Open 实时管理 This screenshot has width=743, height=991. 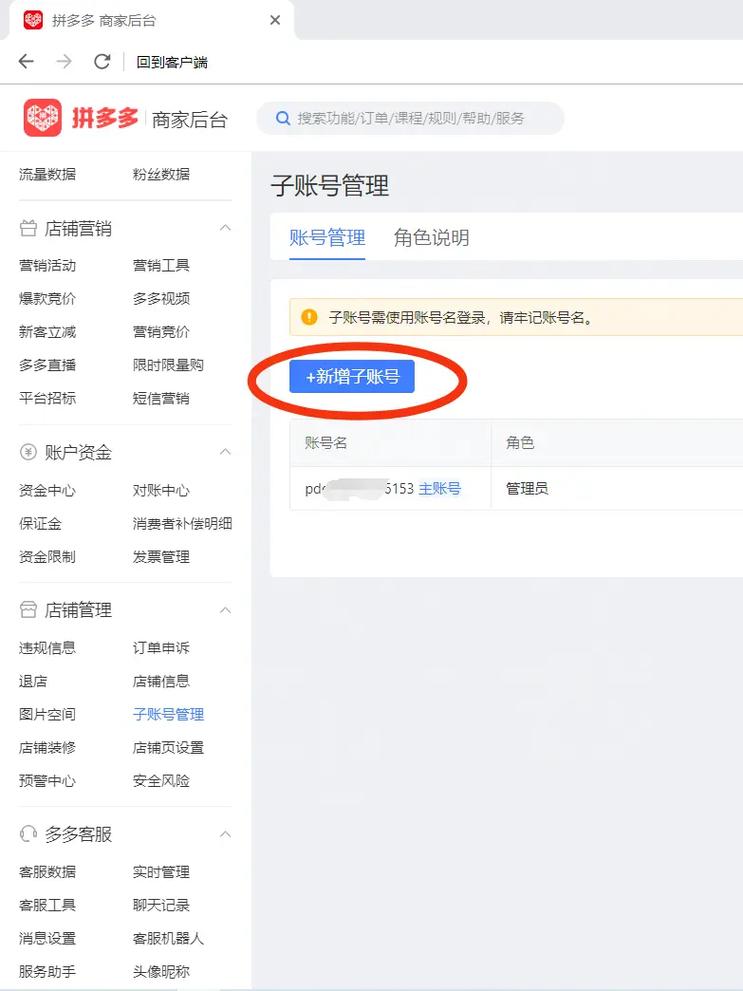click(x=161, y=872)
